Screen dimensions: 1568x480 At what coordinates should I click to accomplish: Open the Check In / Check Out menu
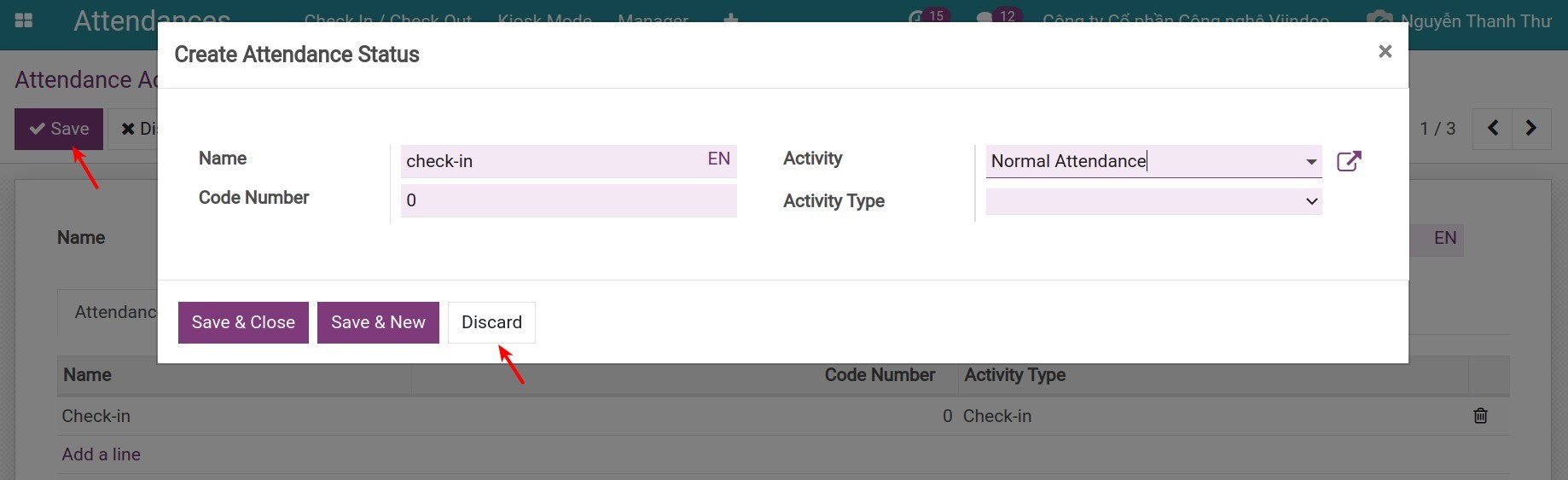(388, 20)
